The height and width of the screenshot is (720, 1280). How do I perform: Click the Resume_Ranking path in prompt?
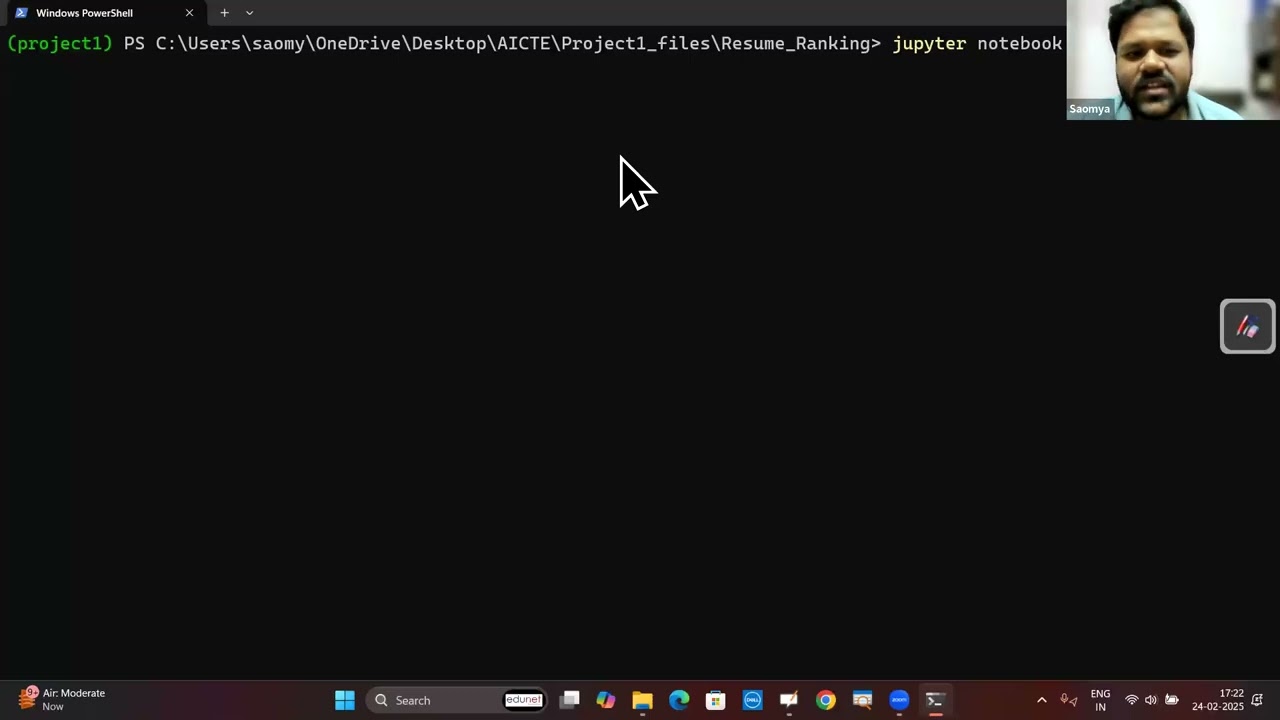pos(795,43)
